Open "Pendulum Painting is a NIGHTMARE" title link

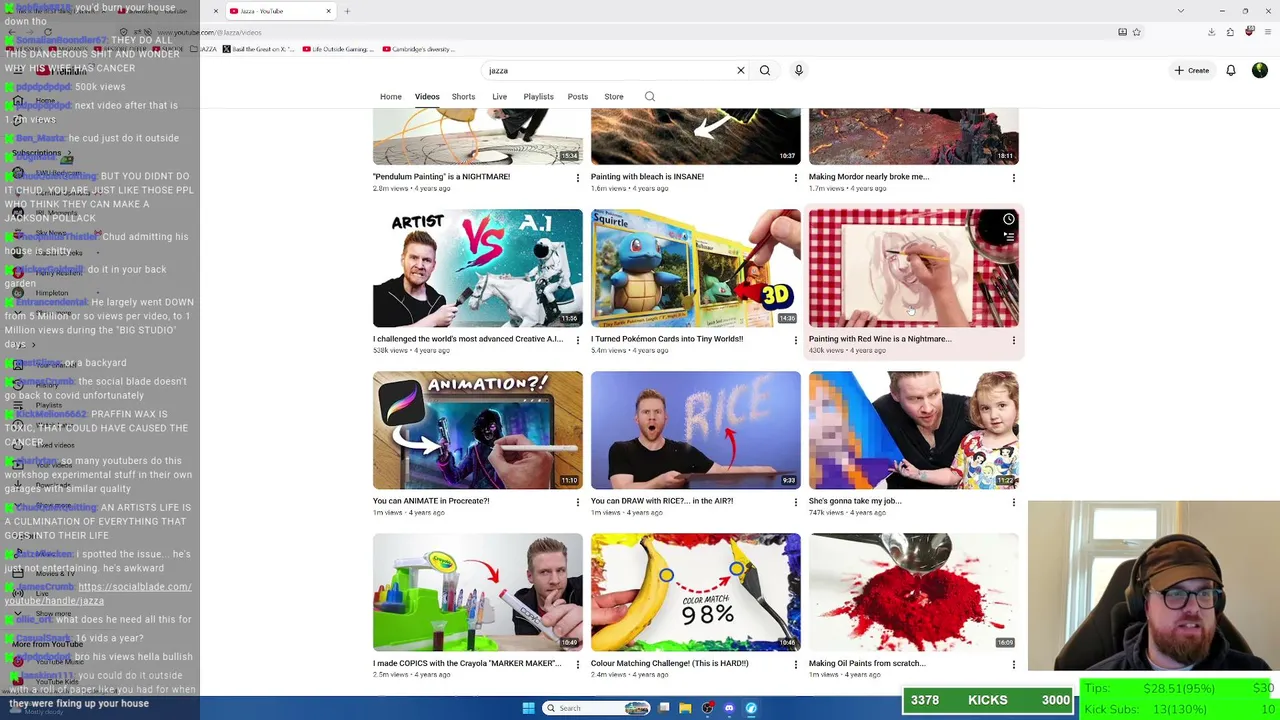pos(441,177)
